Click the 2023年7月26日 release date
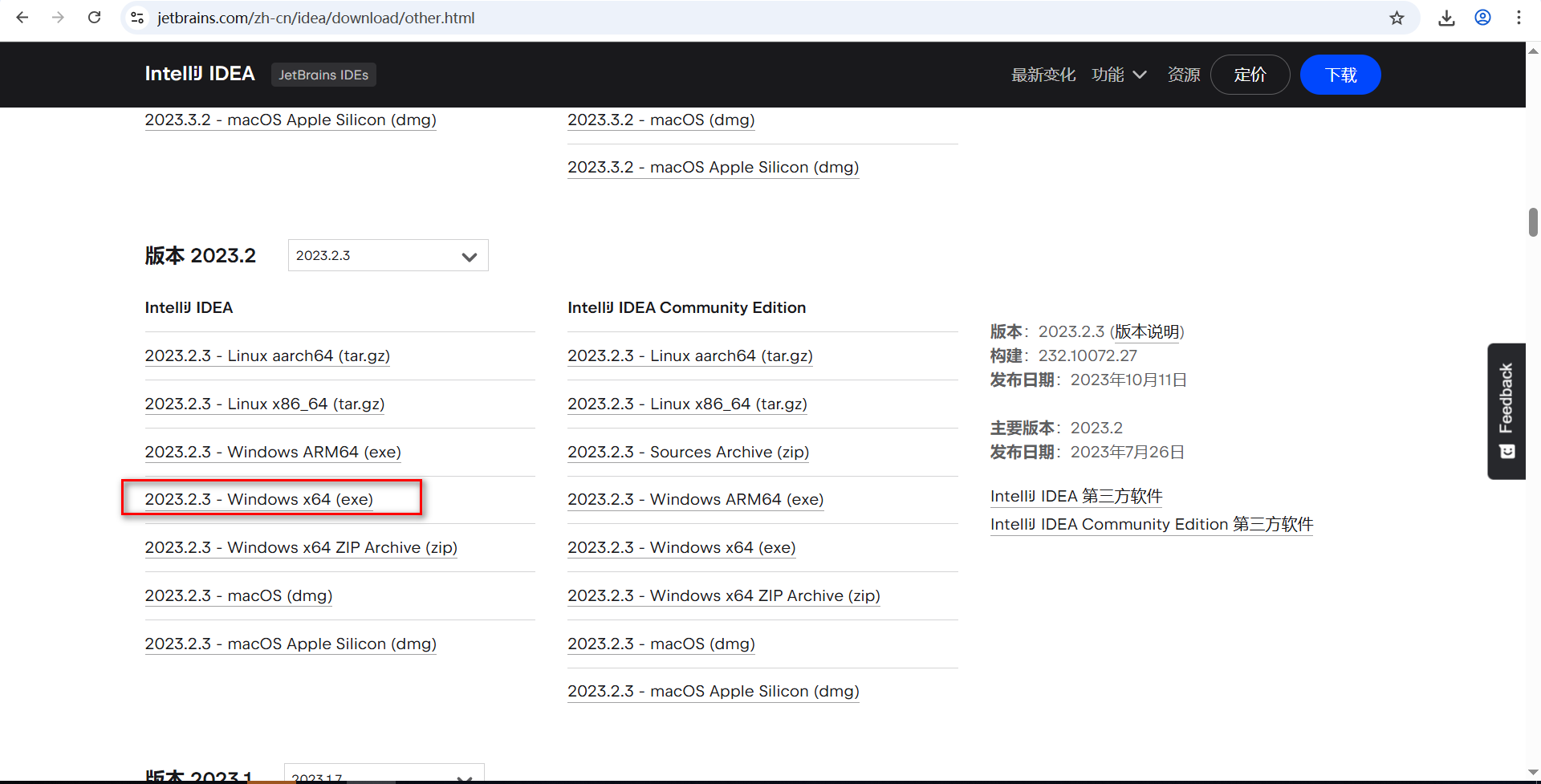 click(1128, 452)
